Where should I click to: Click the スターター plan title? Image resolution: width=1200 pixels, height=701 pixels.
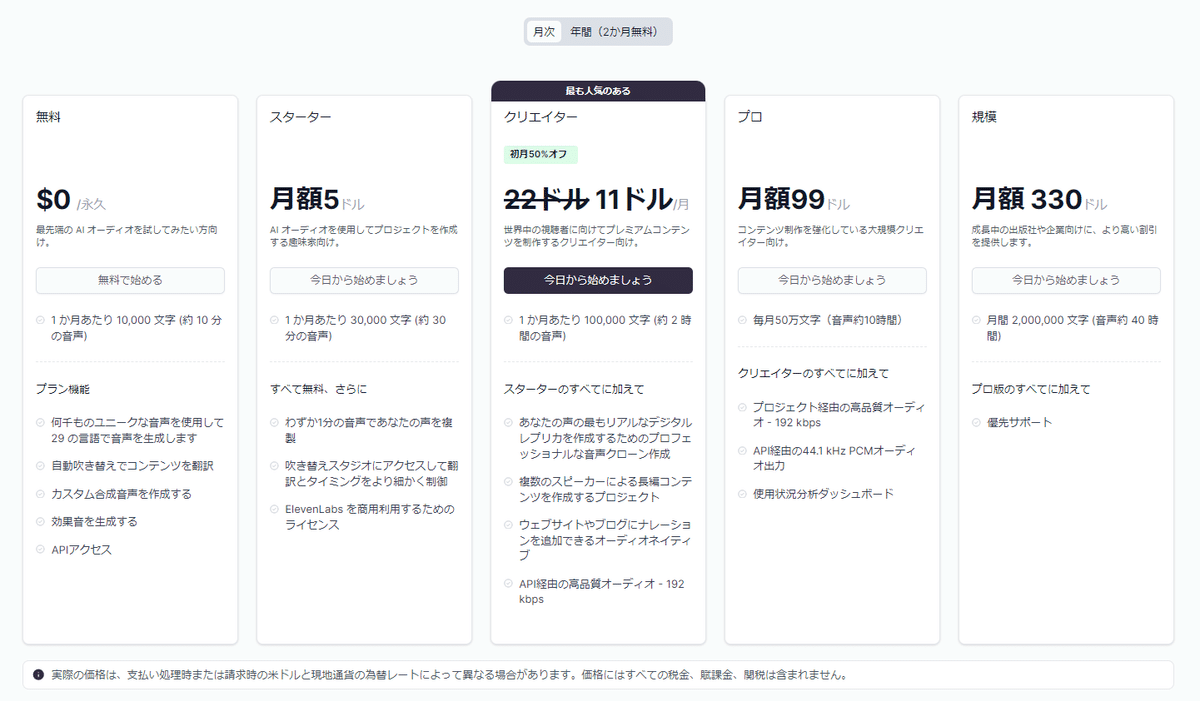tap(301, 117)
